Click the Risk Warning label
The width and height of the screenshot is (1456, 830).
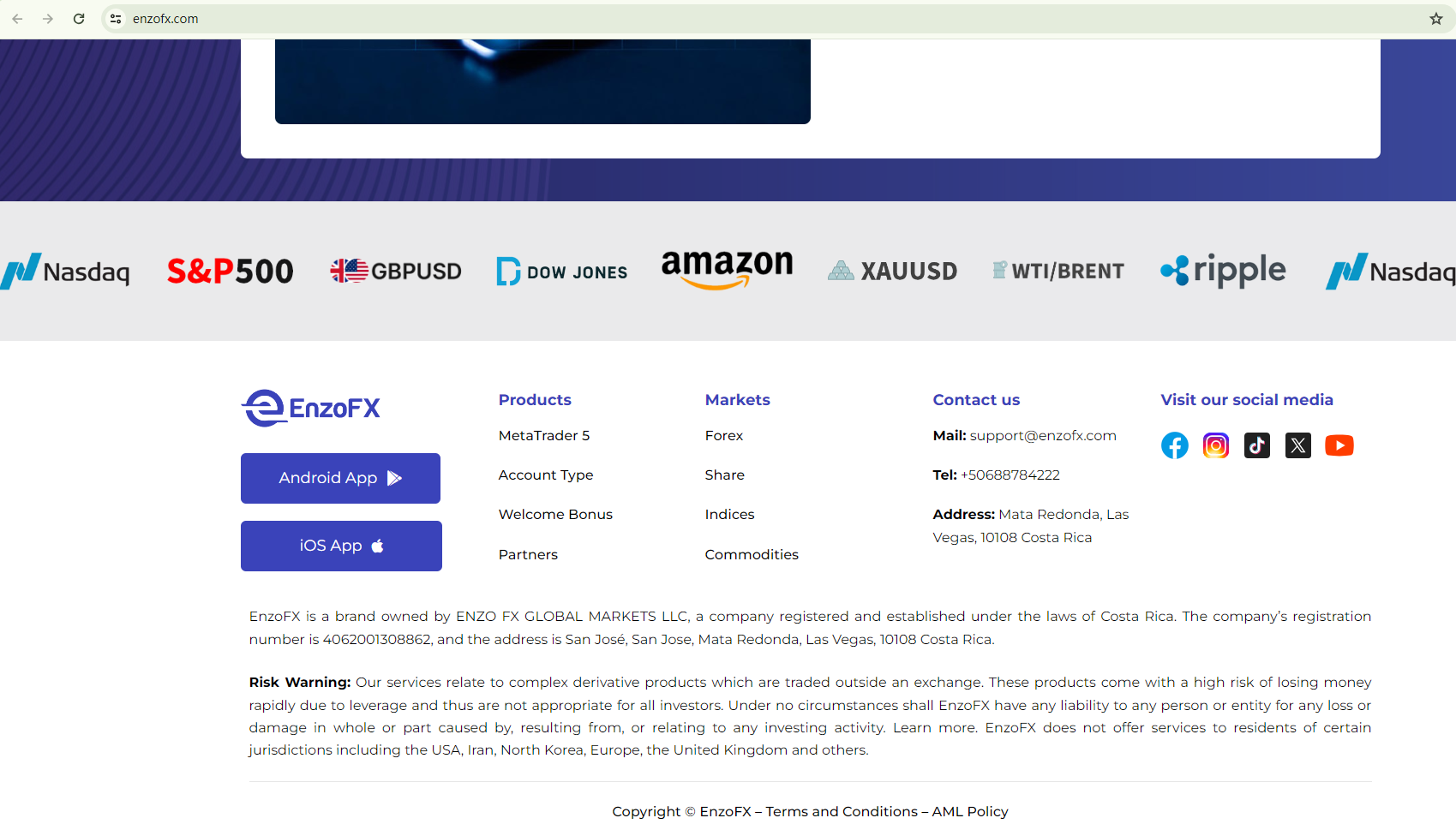[300, 683]
